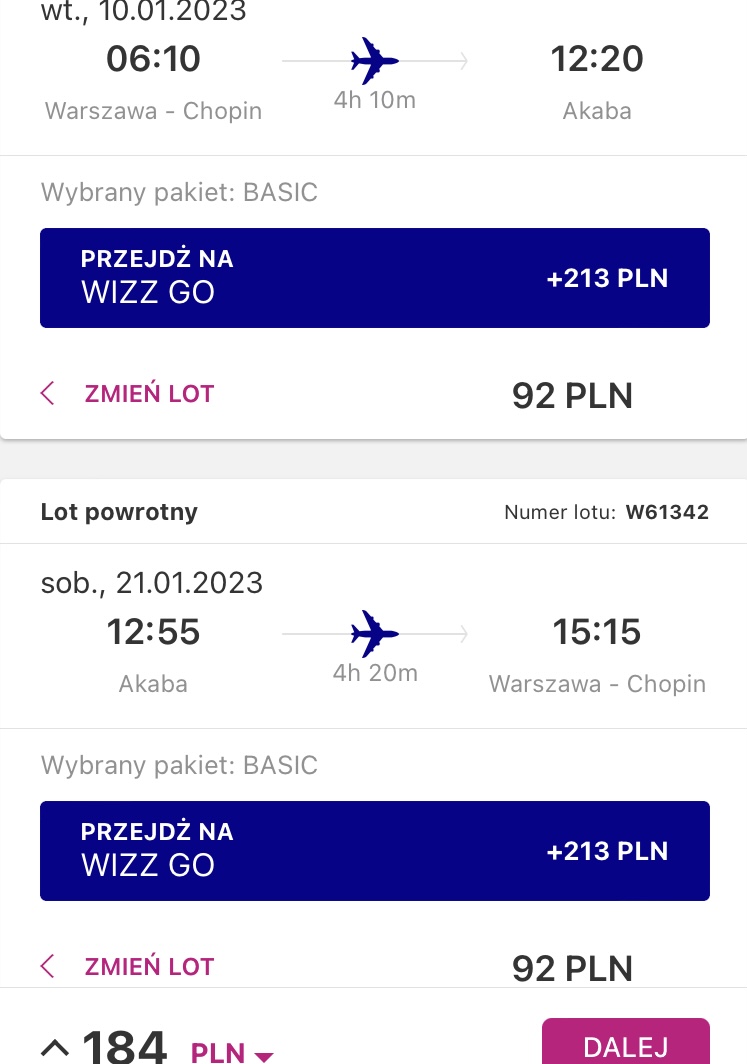Tap the back chevron beside return ZMIEŃ LOT

pyautogui.click(x=47, y=966)
